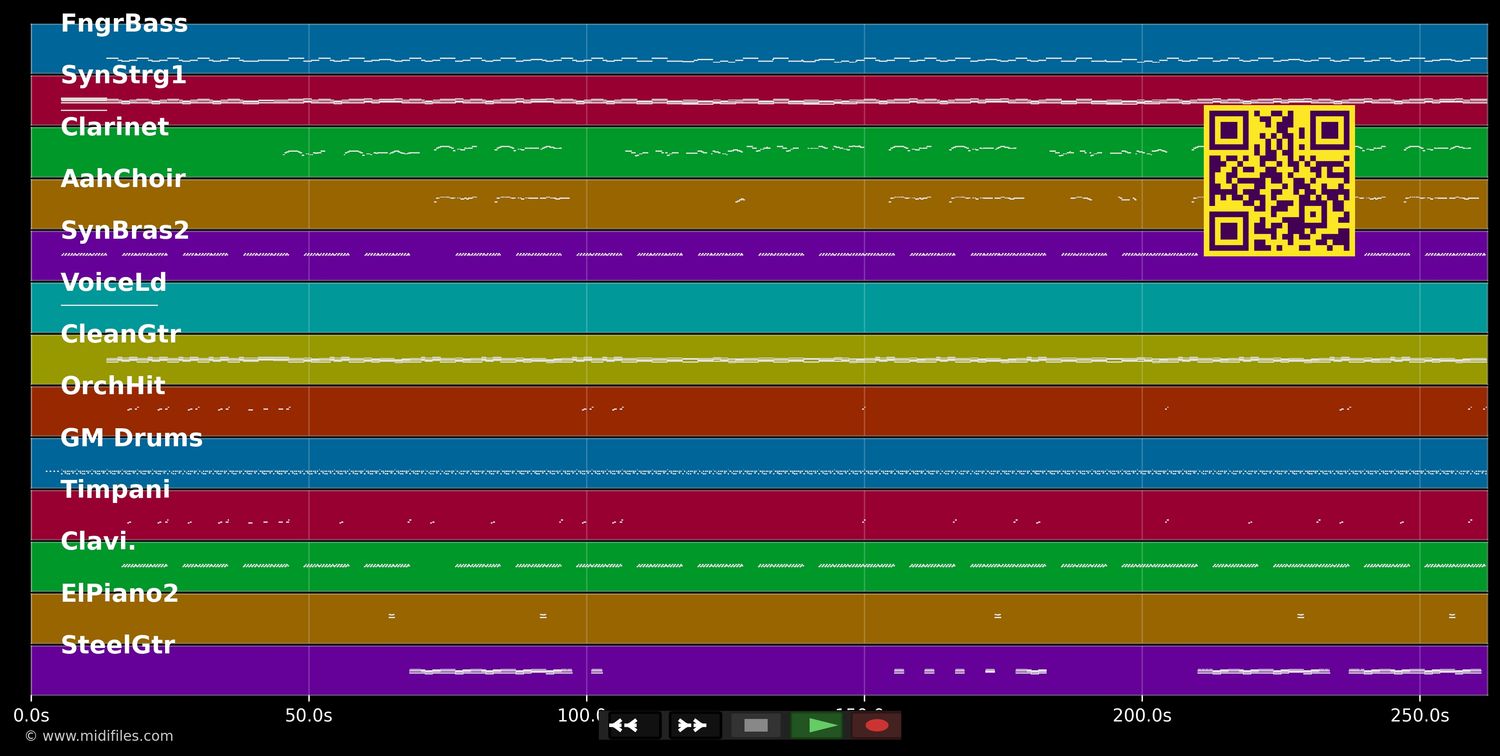Viewport: 1500px width, 756px height.
Task: Select the VoiceLd track label
Action: pos(114,283)
